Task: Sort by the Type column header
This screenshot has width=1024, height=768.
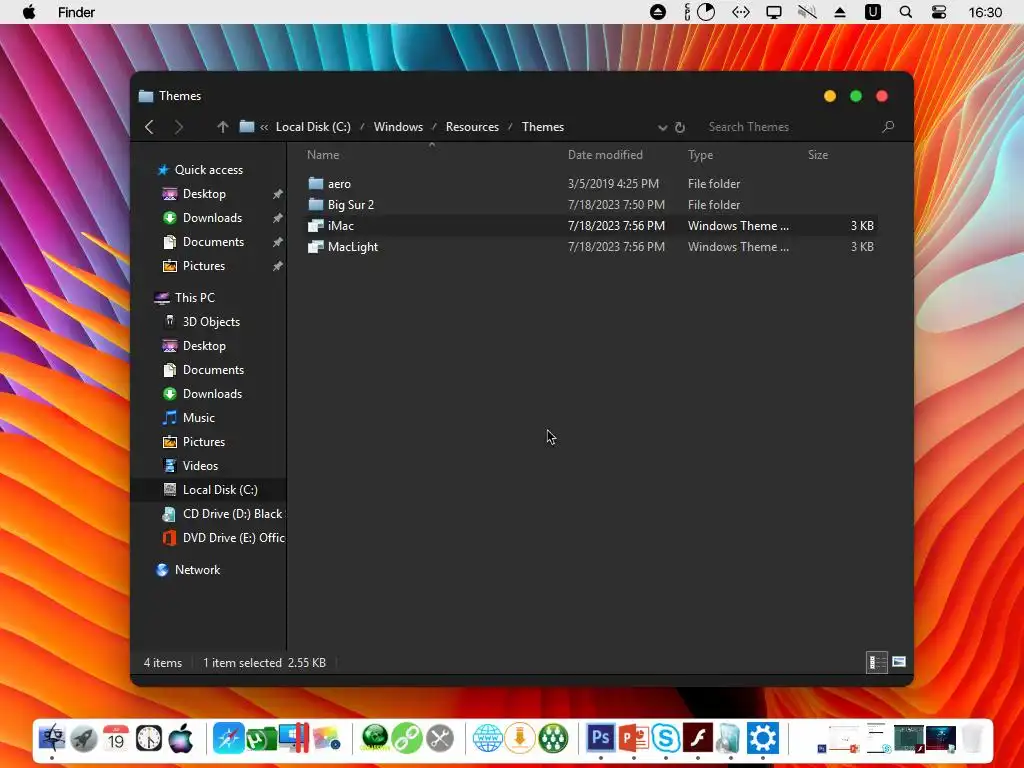Action: (700, 155)
